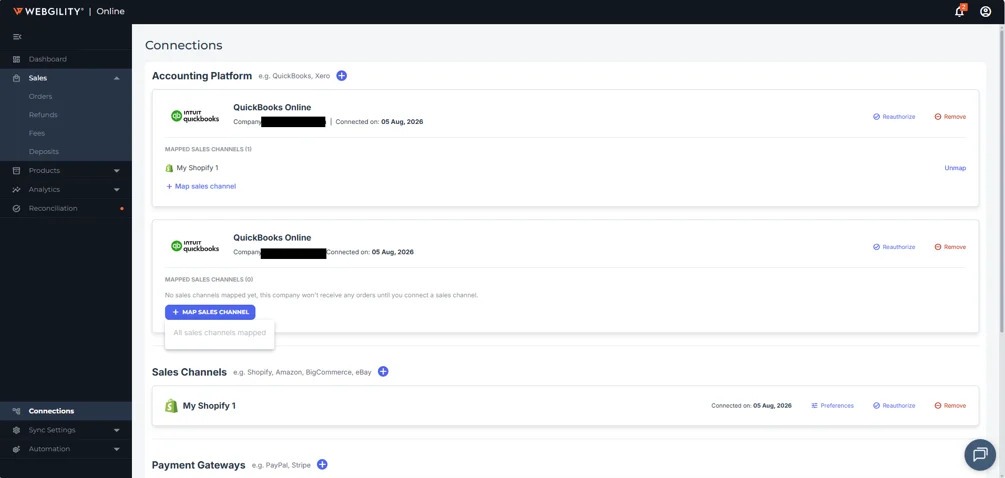
Task: Click Payment Gateways heading
Action: click(x=199, y=465)
